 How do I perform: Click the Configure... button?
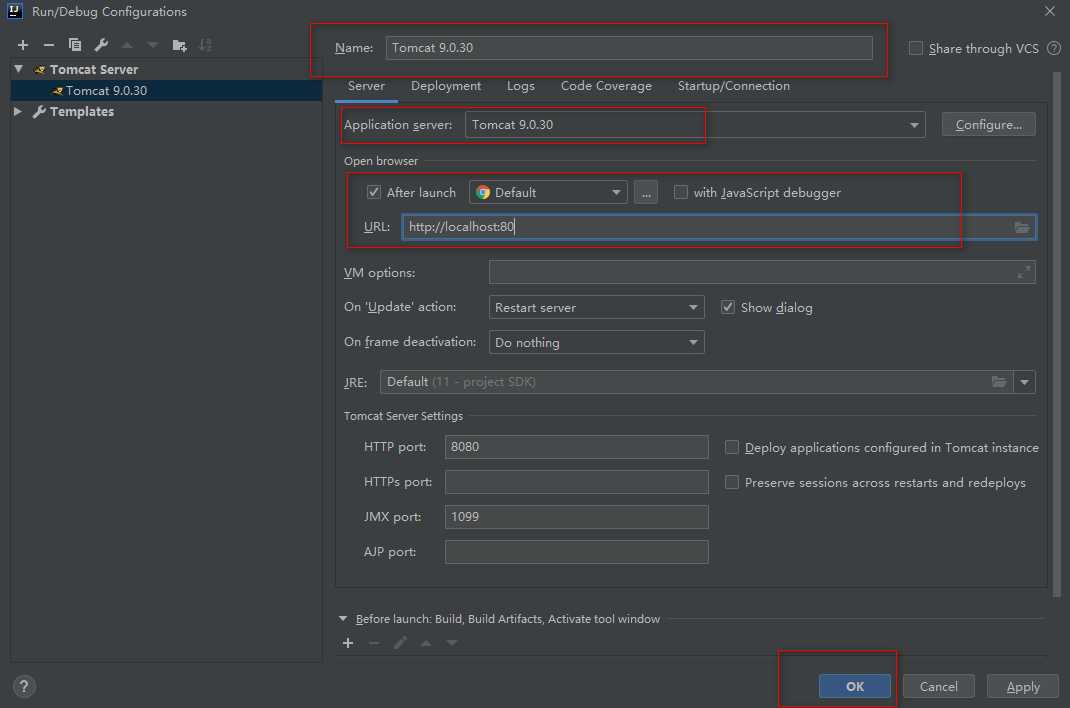pyautogui.click(x=988, y=125)
